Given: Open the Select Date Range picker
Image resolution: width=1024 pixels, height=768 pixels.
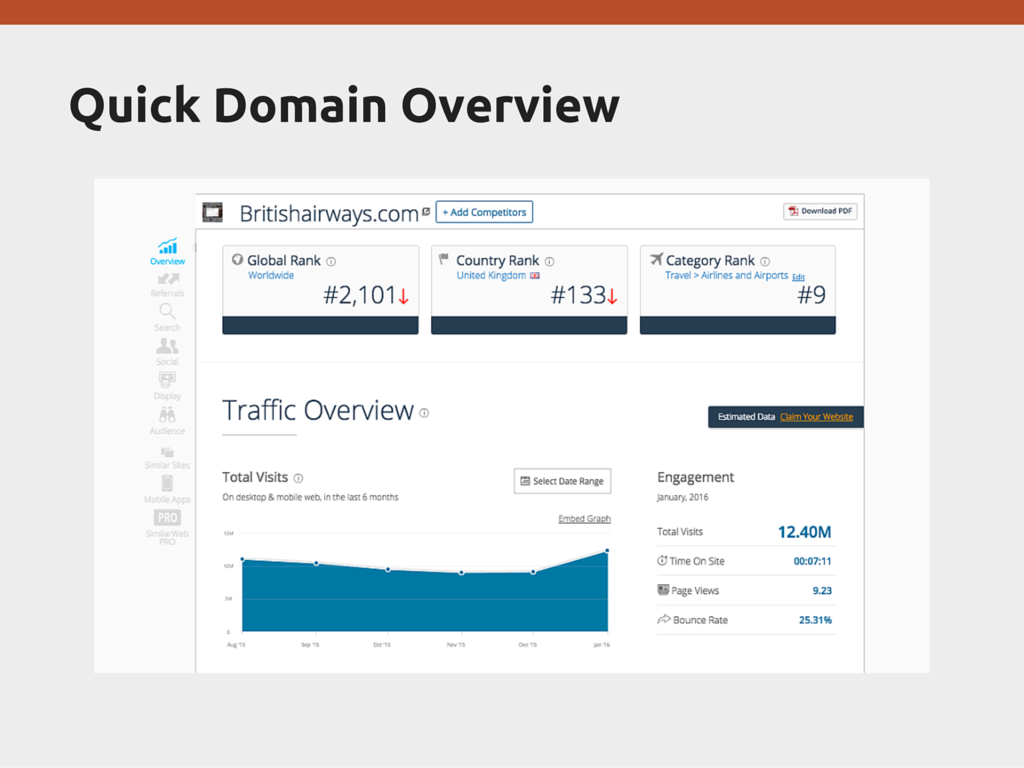Looking at the screenshot, I should [x=562, y=481].
